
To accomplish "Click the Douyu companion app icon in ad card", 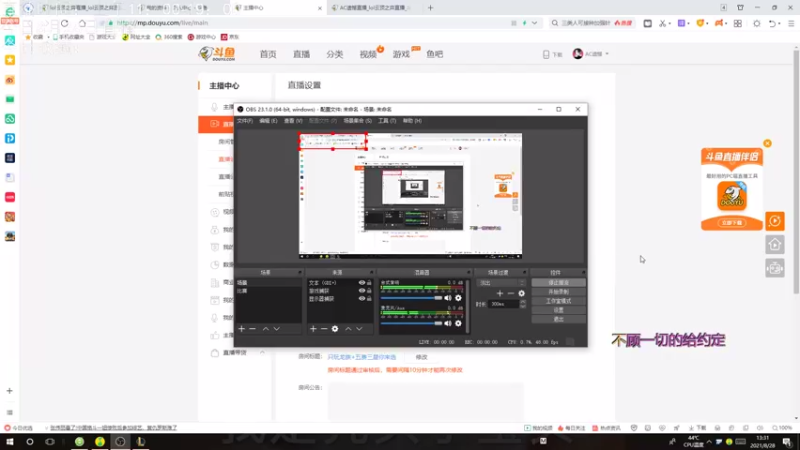I will 732,196.
